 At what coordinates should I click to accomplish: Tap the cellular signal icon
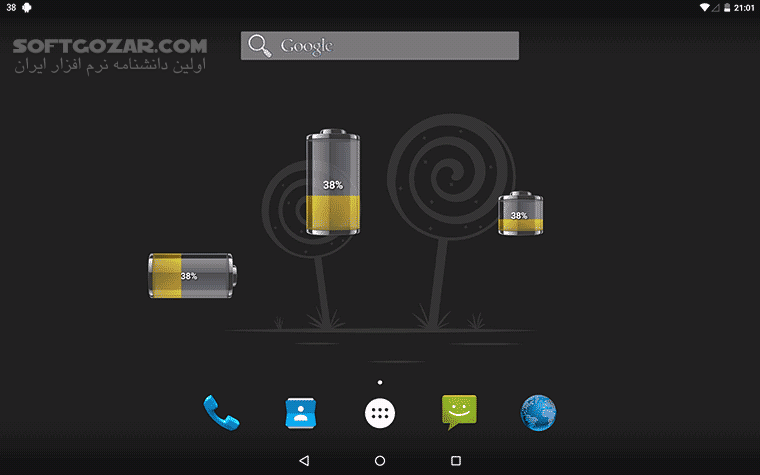[x=715, y=8]
